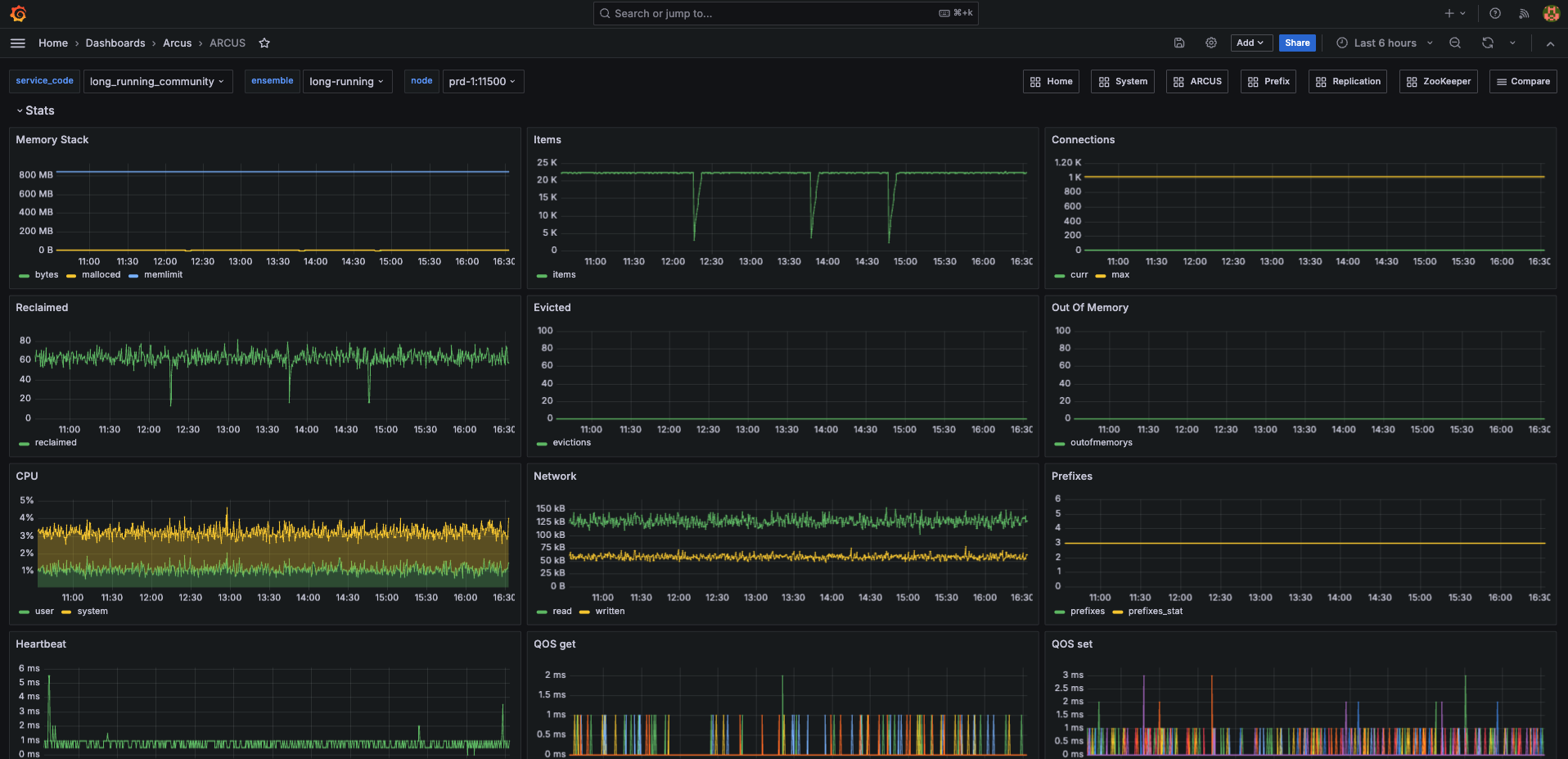1568x759 pixels.
Task: Toggle the system series in CPU legend
Action: (92, 612)
